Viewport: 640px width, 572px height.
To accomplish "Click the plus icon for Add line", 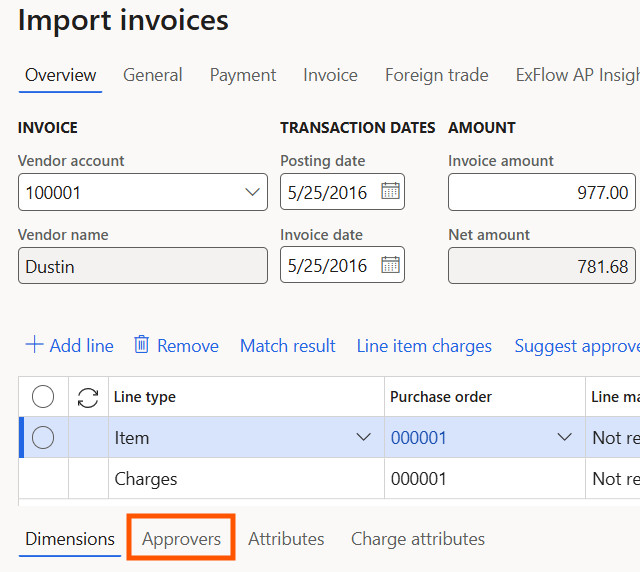I will point(34,345).
